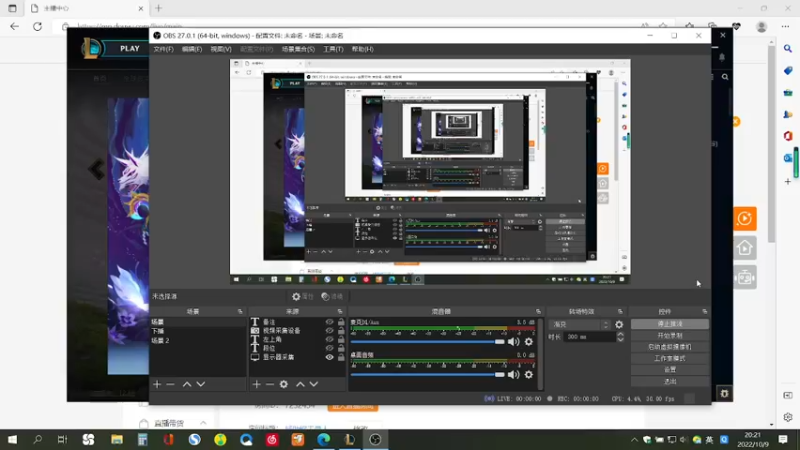Move the selected source up
The image size is (800, 450).
(x=300, y=384)
